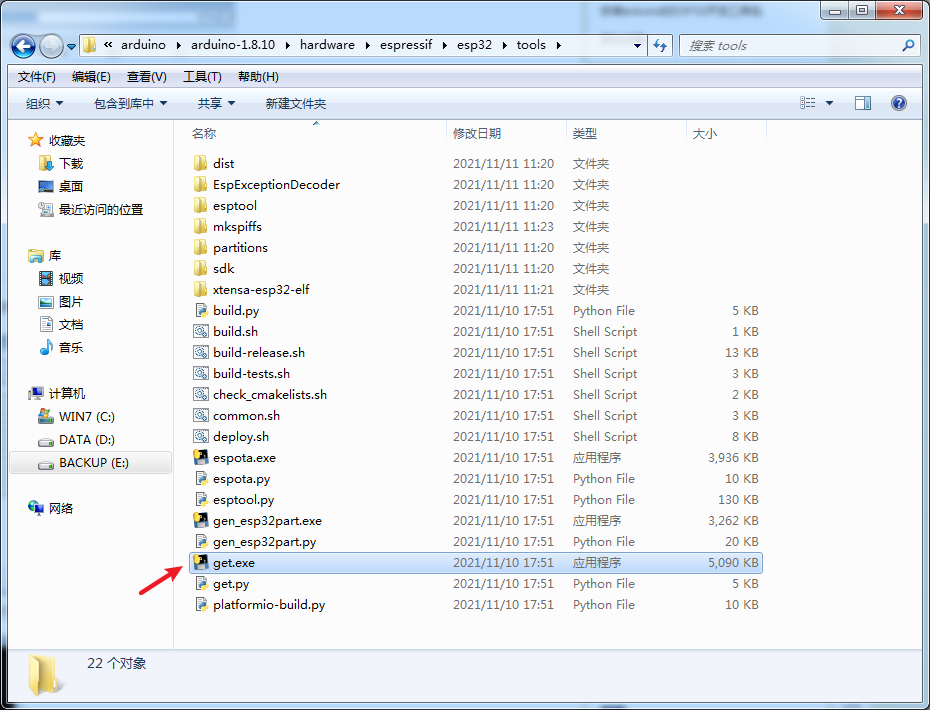Open the 包含到库中 dropdown
The image size is (930, 710).
[130, 104]
